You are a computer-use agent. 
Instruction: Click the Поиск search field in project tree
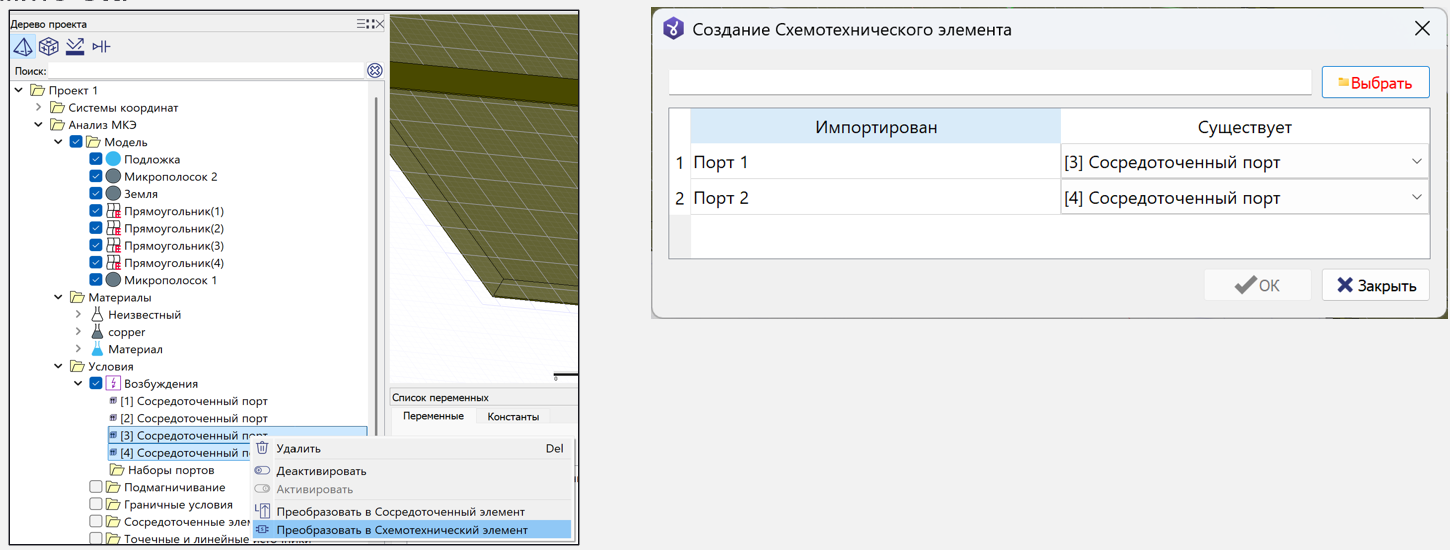[205, 71]
